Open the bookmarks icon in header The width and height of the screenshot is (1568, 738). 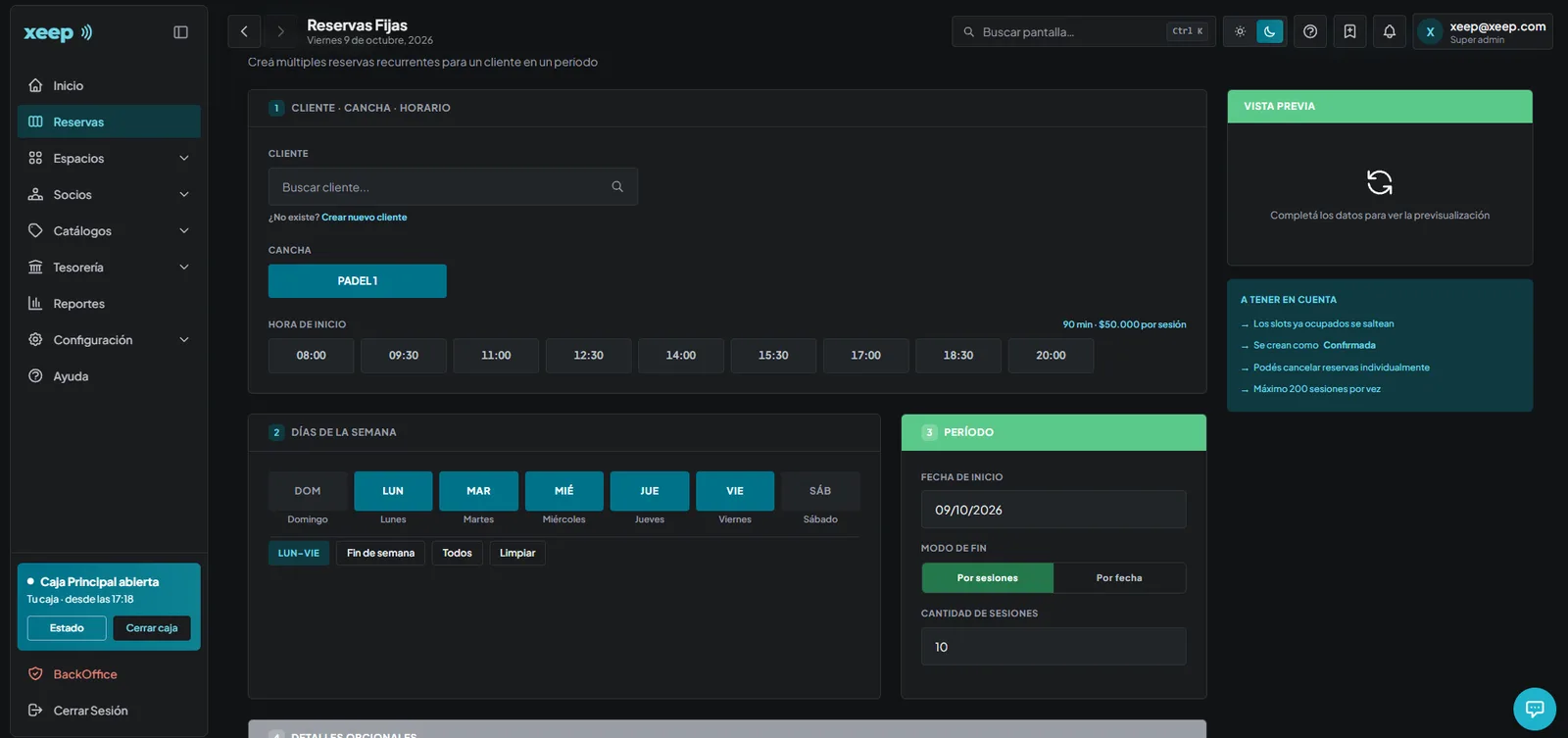pos(1349,31)
